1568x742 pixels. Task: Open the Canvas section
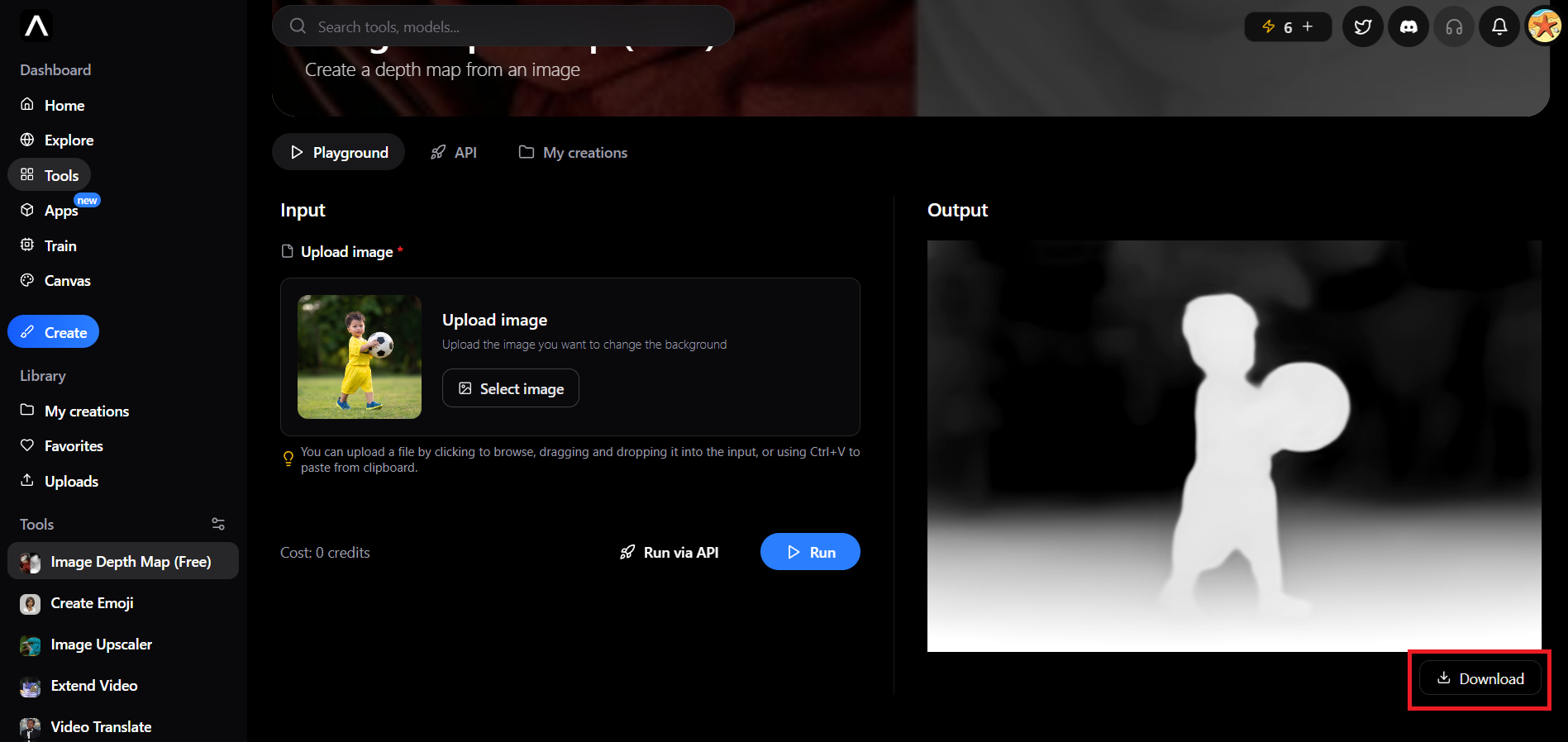55,281
